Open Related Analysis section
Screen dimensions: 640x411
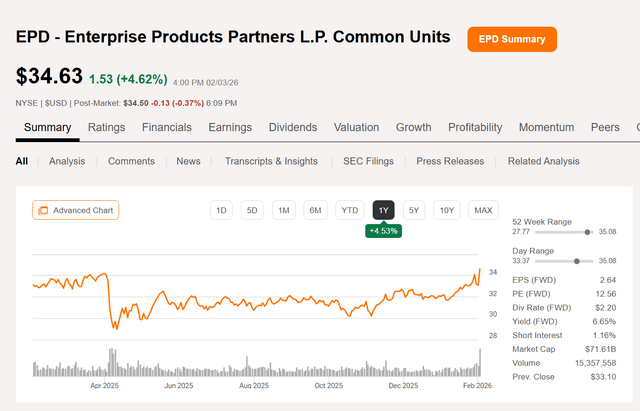pyautogui.click(x=543, y=161)
